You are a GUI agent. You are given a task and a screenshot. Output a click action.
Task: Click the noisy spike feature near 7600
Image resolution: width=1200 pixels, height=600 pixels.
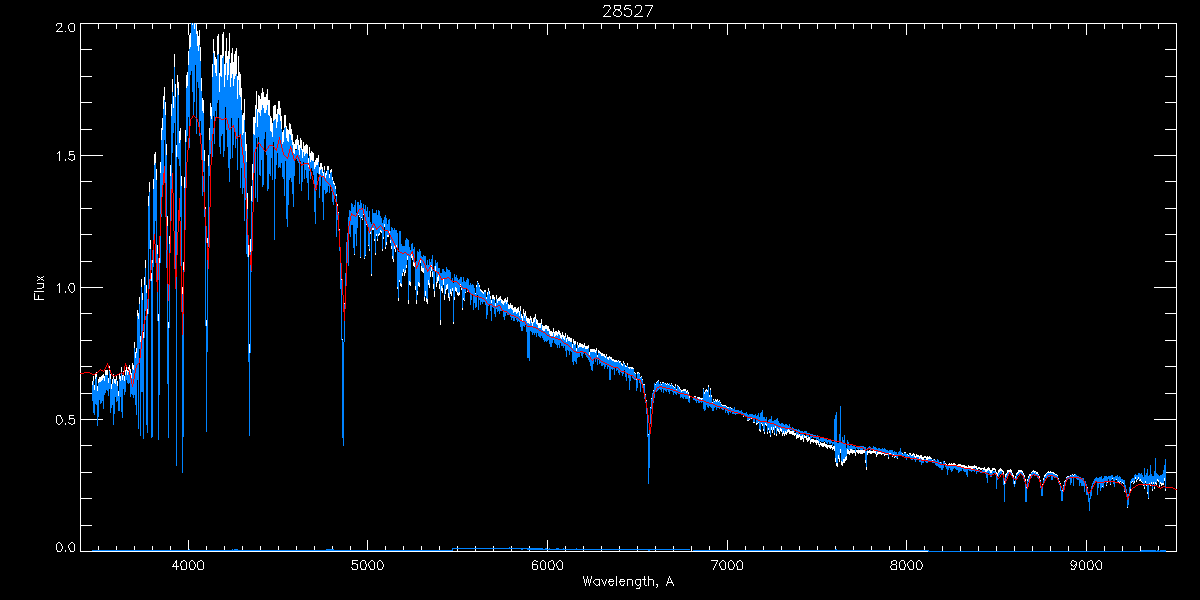(839, 440)
